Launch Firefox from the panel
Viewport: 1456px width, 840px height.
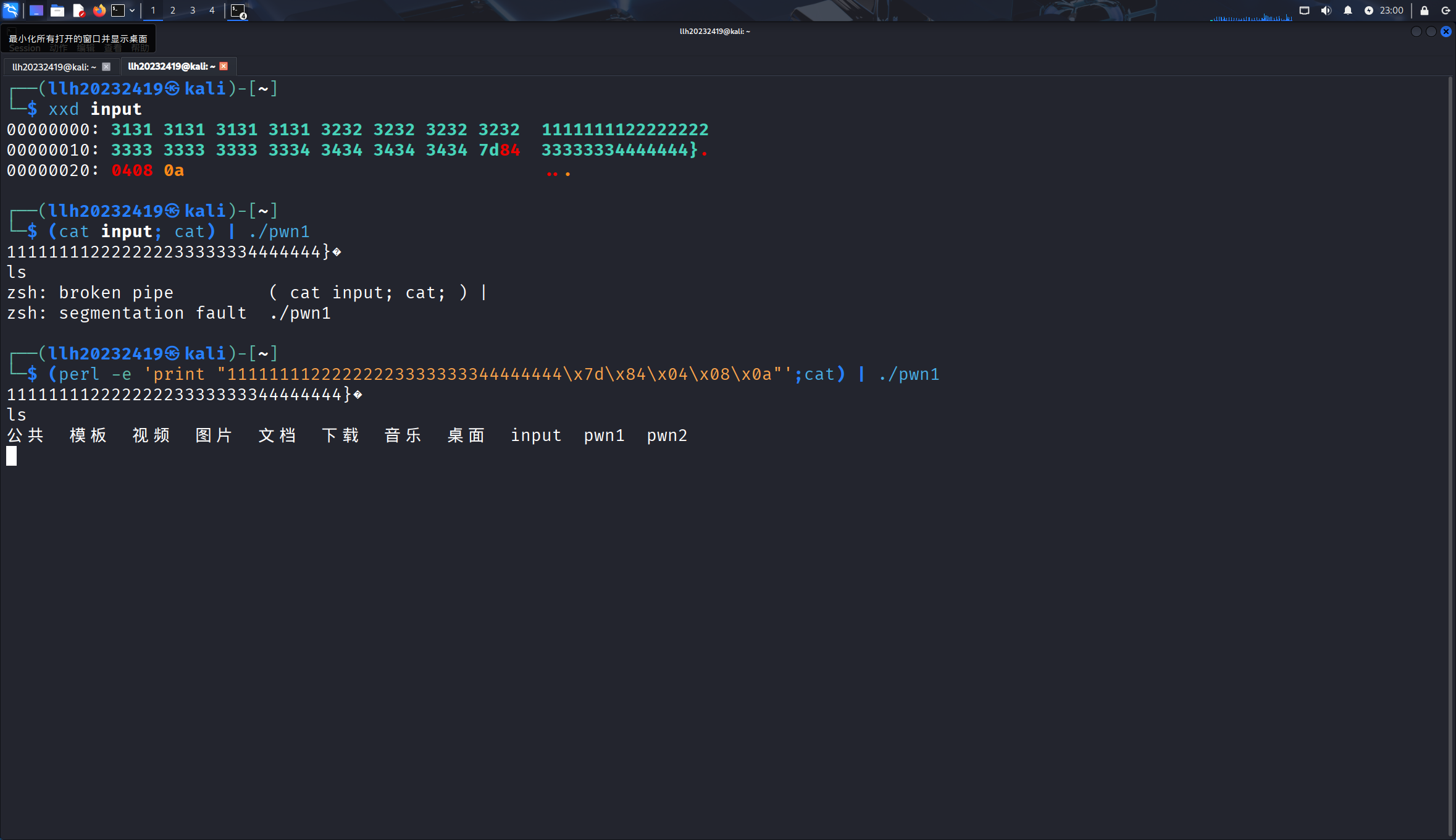pyautogui.click(x=99, y=10)
